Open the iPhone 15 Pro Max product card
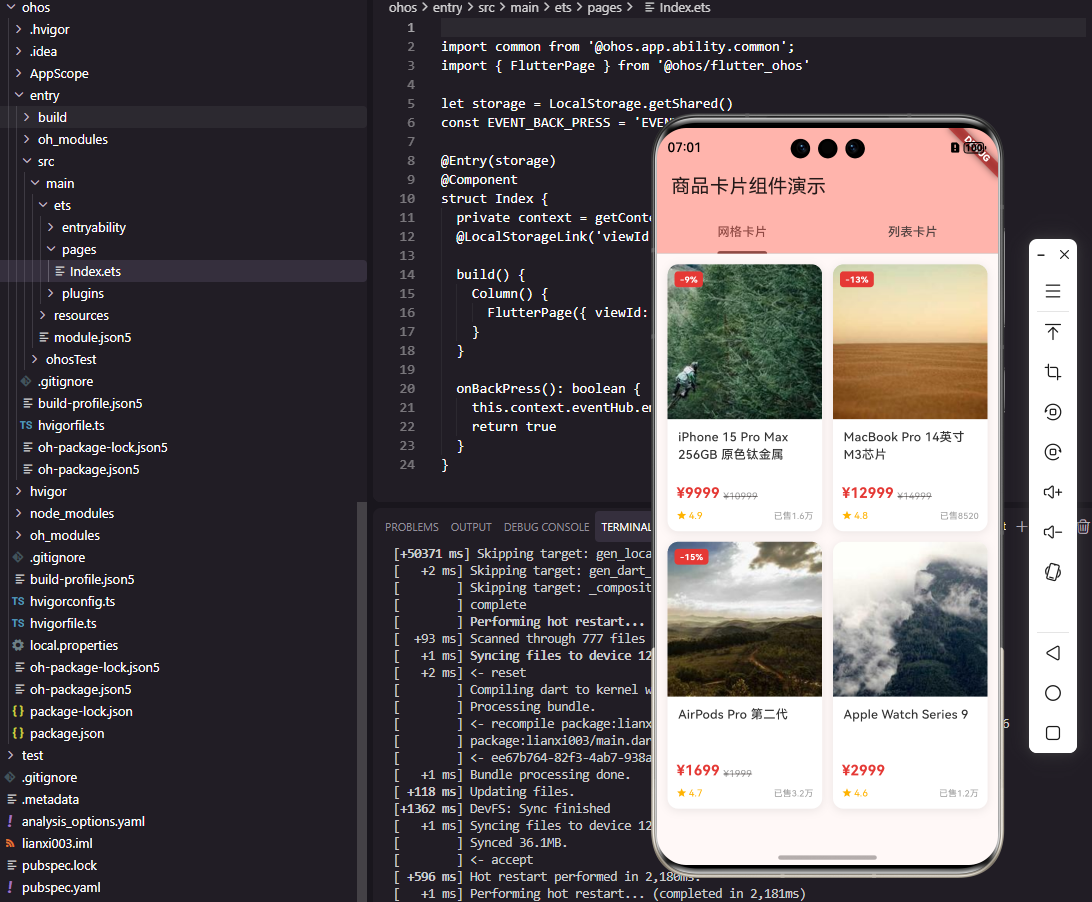The width and height of the screenshot is (1092, 902). coord(744,397)
